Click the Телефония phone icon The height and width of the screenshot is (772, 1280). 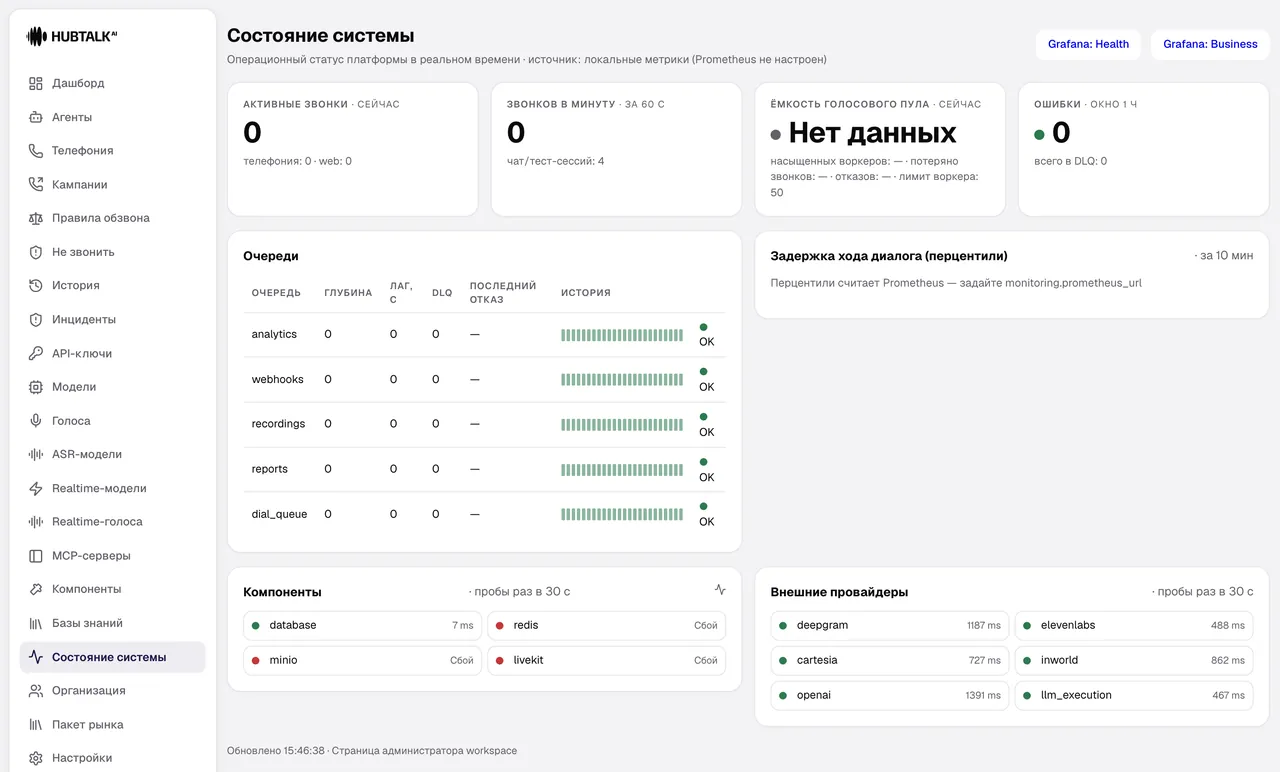(x=36, y=151)
